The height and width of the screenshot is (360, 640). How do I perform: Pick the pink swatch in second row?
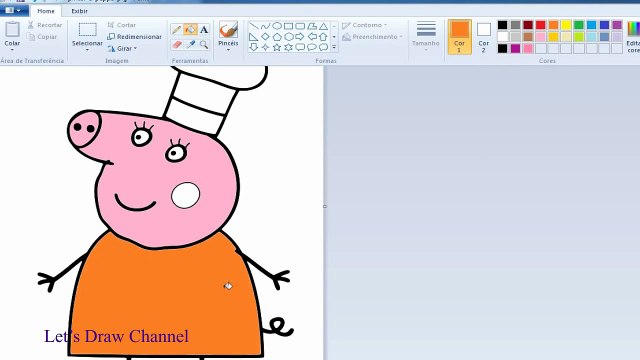coord(540,37)
